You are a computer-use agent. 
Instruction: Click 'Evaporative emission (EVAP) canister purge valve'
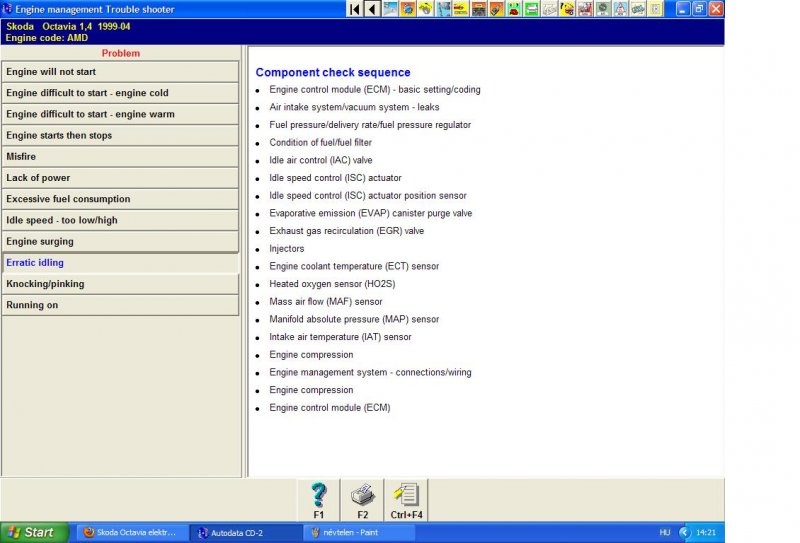click(x=370, y=213)
